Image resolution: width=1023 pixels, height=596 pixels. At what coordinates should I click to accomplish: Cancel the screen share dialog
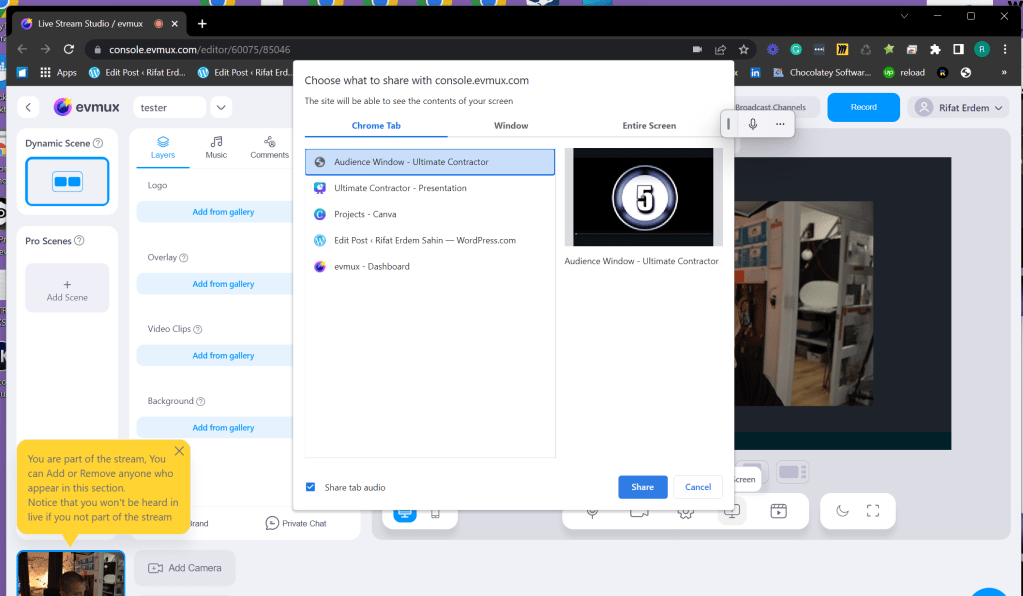[x=697, y=487]
